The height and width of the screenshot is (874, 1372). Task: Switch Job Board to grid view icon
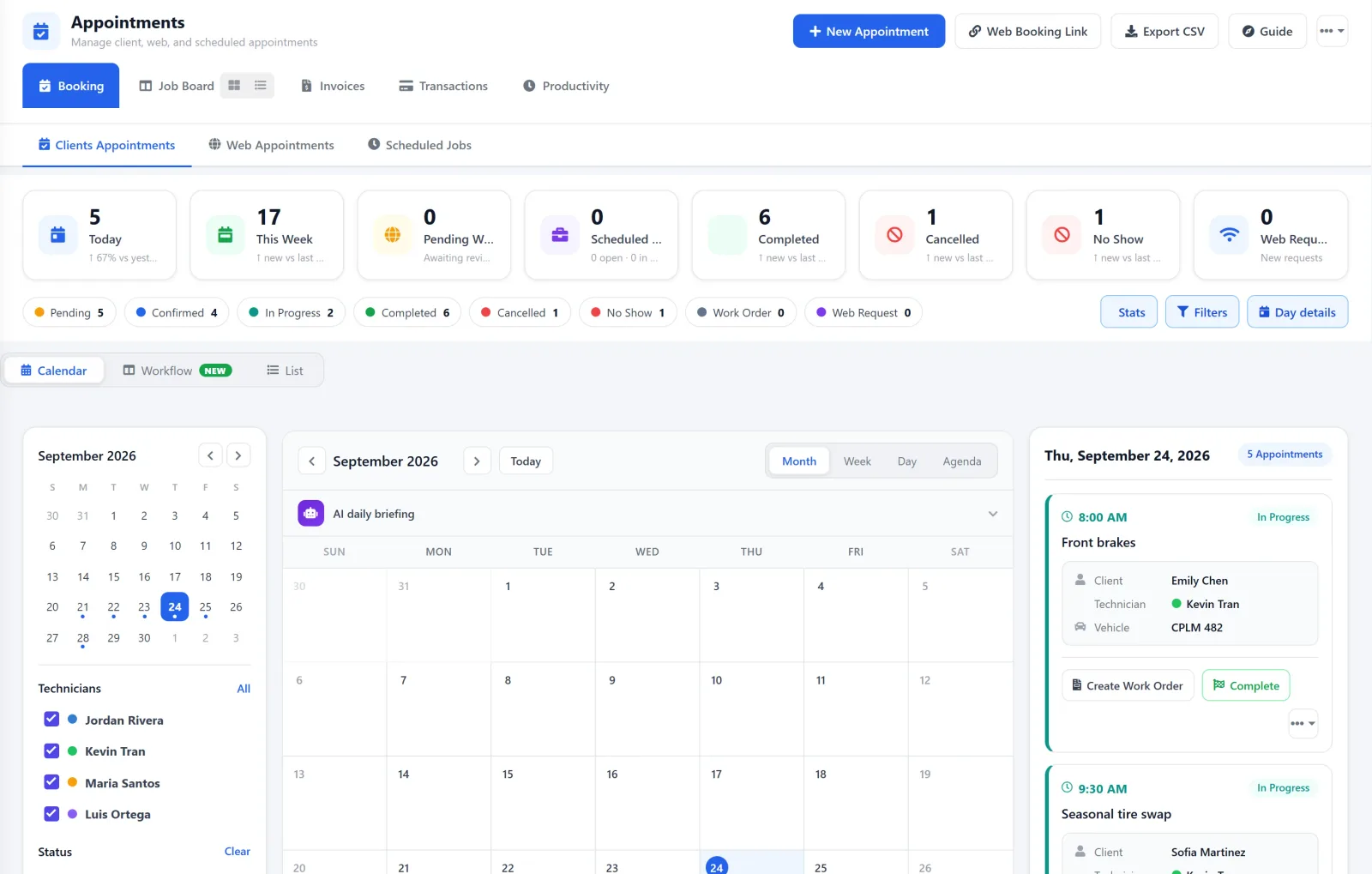point(234,85)
